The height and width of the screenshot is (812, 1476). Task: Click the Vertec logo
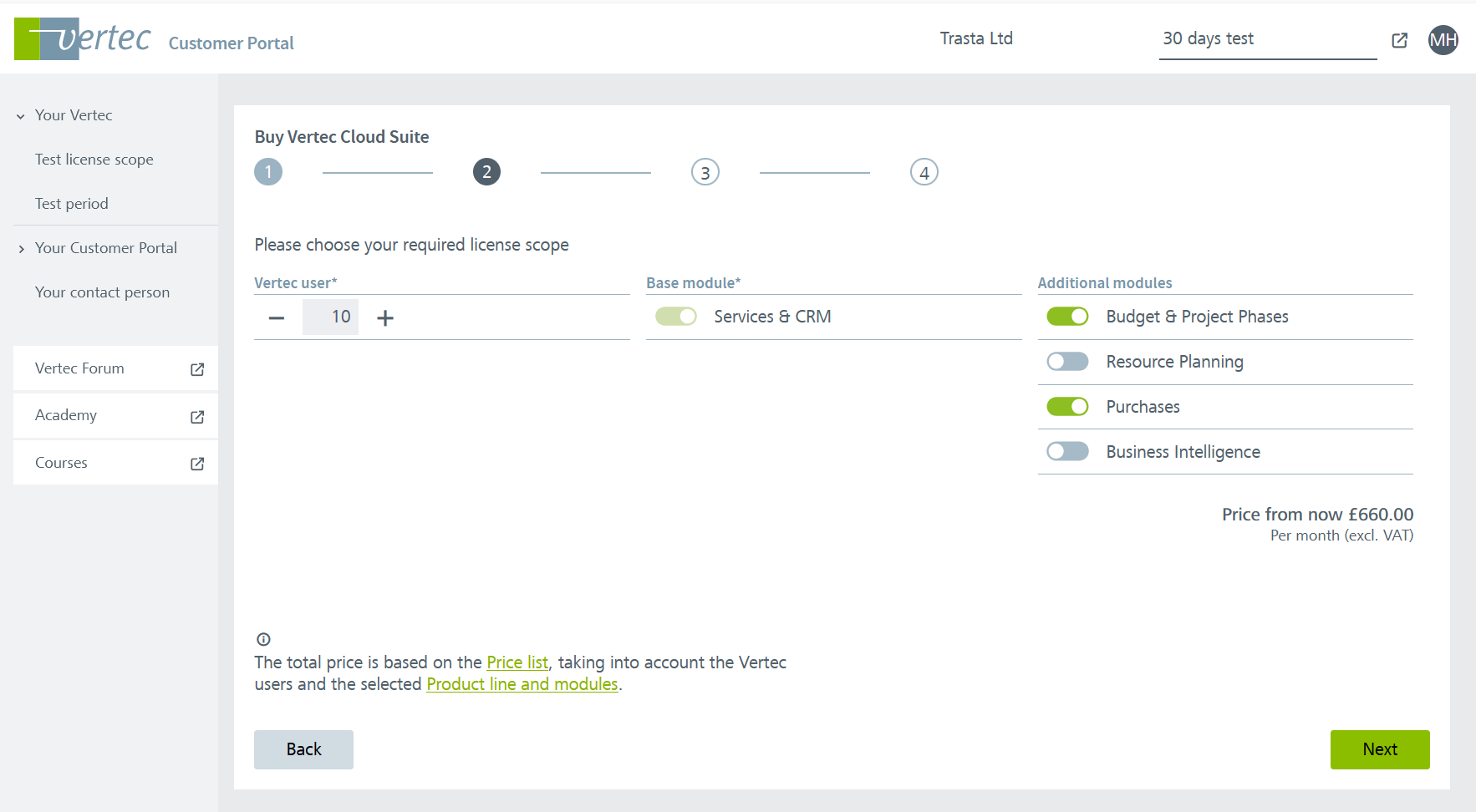pos(83,38)
